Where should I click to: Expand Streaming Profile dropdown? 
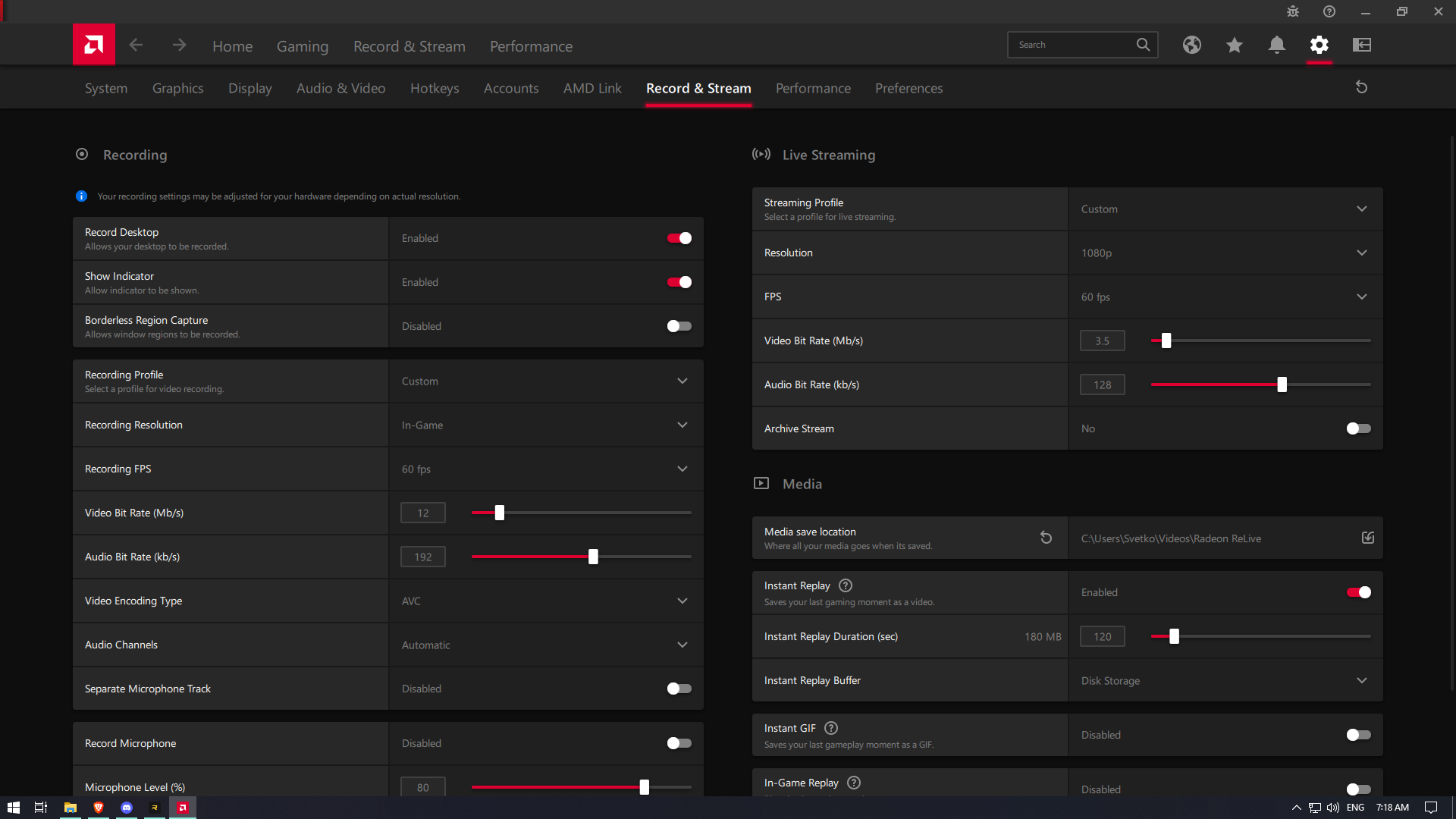click(1225, 209)
